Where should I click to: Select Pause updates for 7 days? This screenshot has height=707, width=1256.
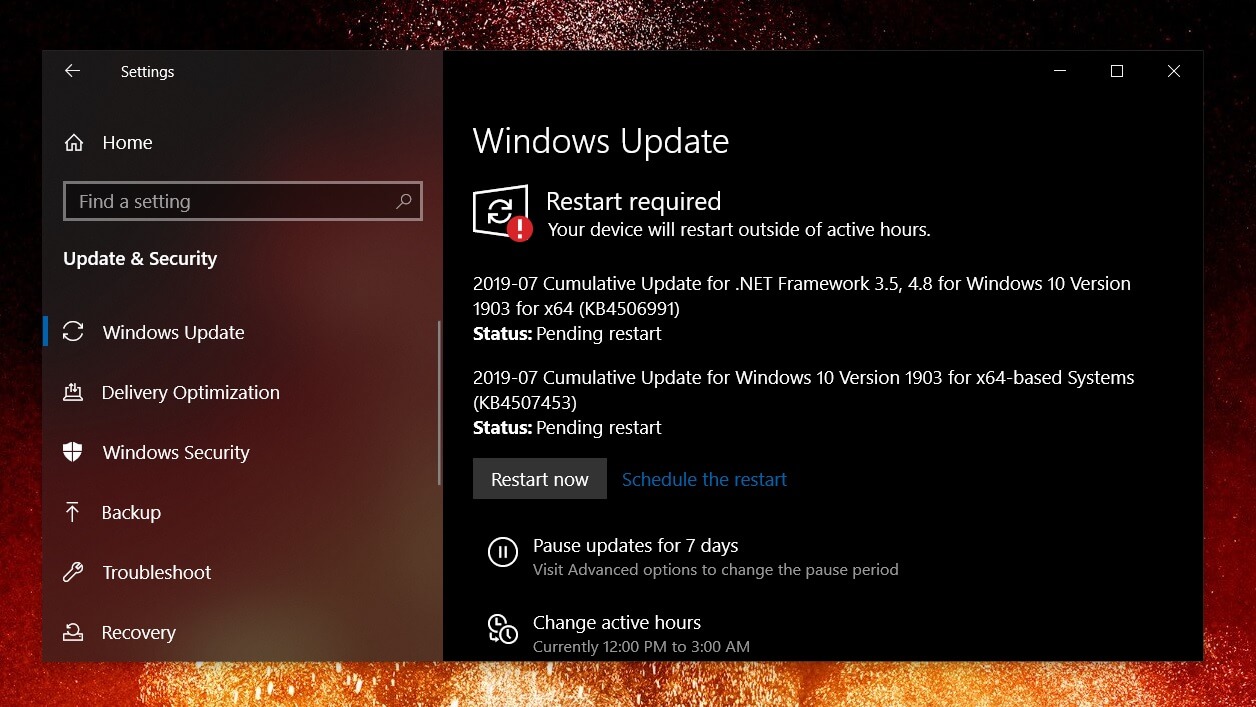point(636,546)
